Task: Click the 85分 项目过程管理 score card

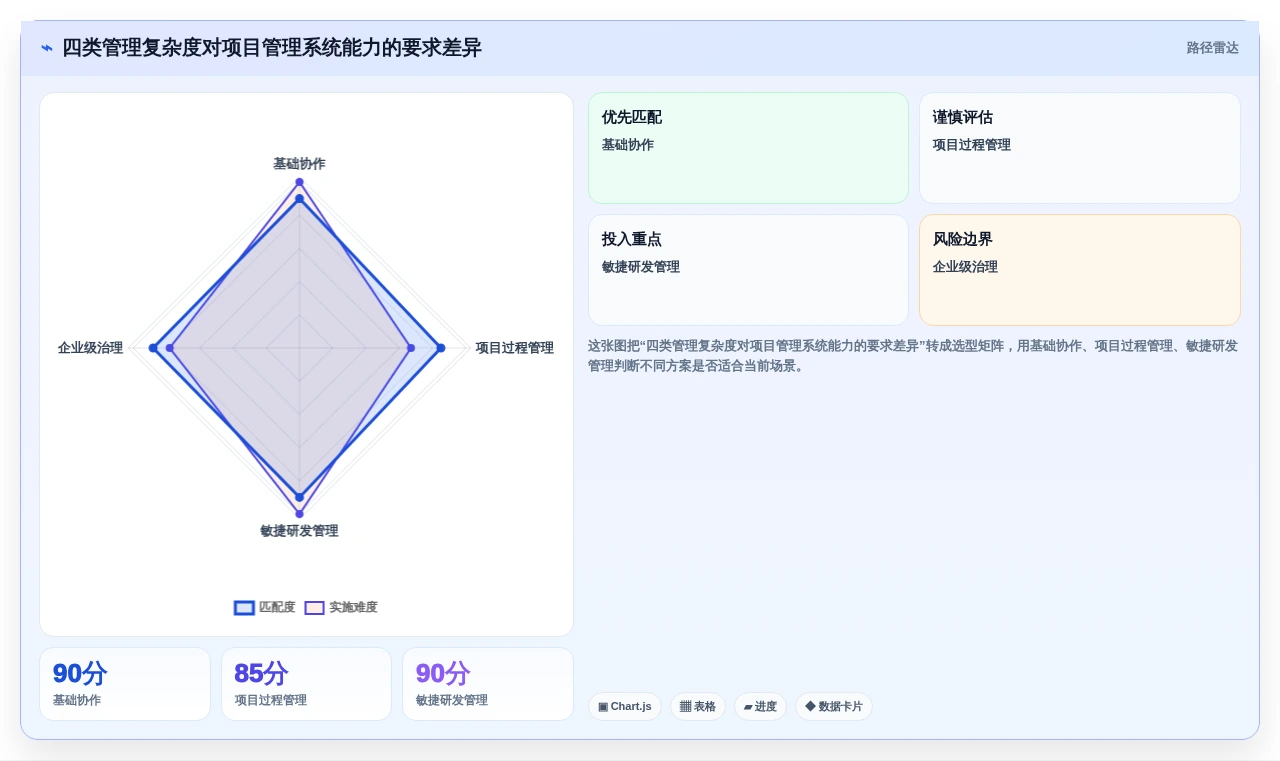Action: click(306, 684)
